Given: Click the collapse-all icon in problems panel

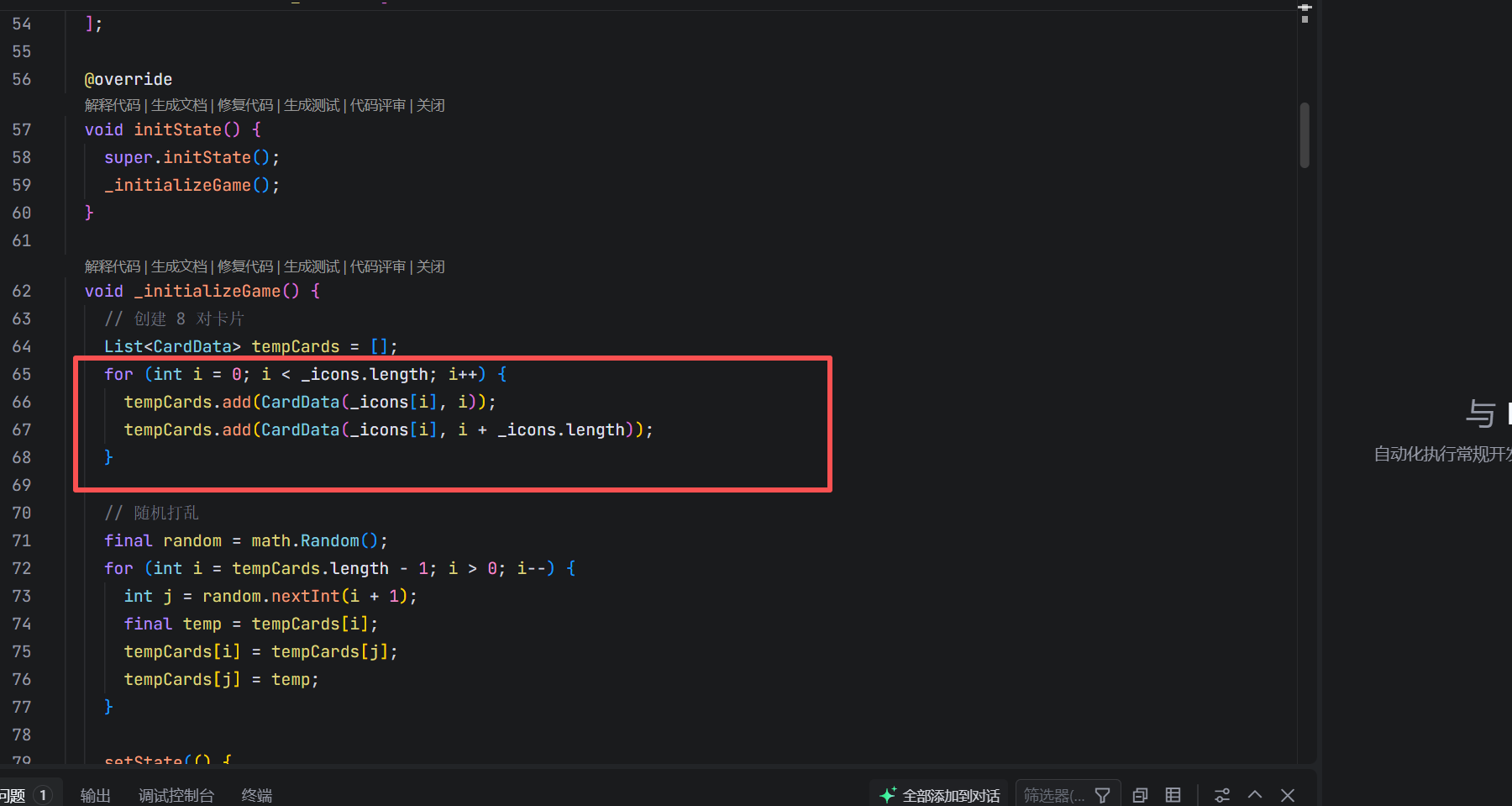Looking at the screenshot, I should 1140,795.
